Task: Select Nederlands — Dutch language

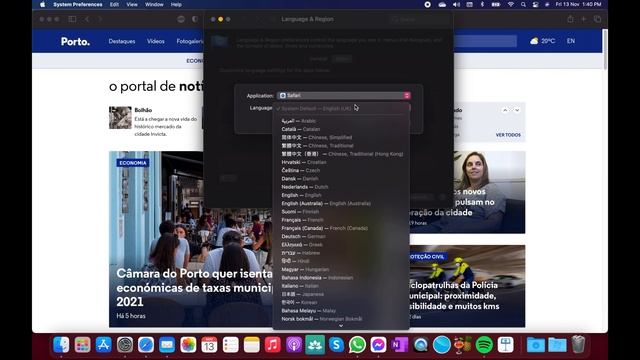Action: pos(341,187)
